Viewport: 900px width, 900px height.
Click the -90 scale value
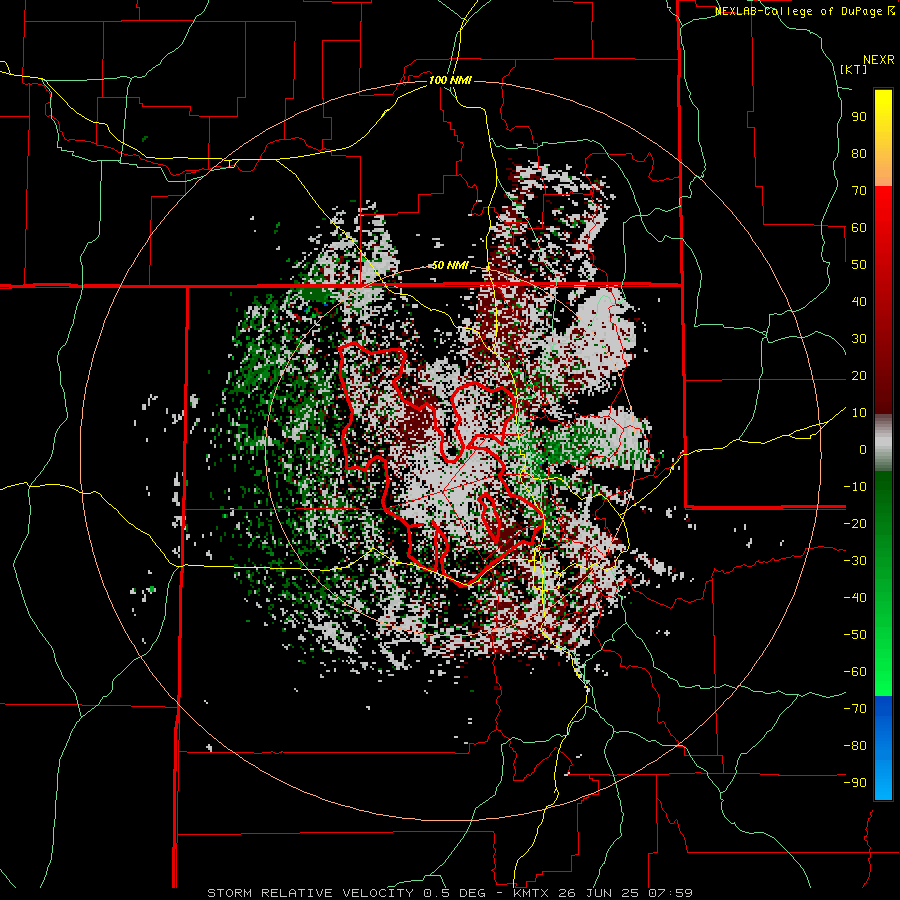pos(855,783)
